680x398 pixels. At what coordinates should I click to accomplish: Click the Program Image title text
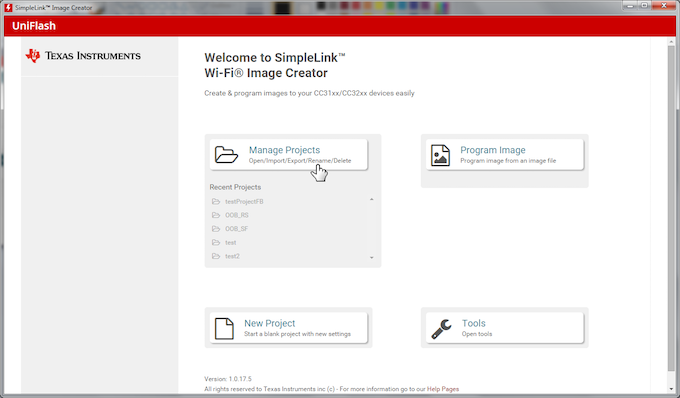click(x=493, y=150)
